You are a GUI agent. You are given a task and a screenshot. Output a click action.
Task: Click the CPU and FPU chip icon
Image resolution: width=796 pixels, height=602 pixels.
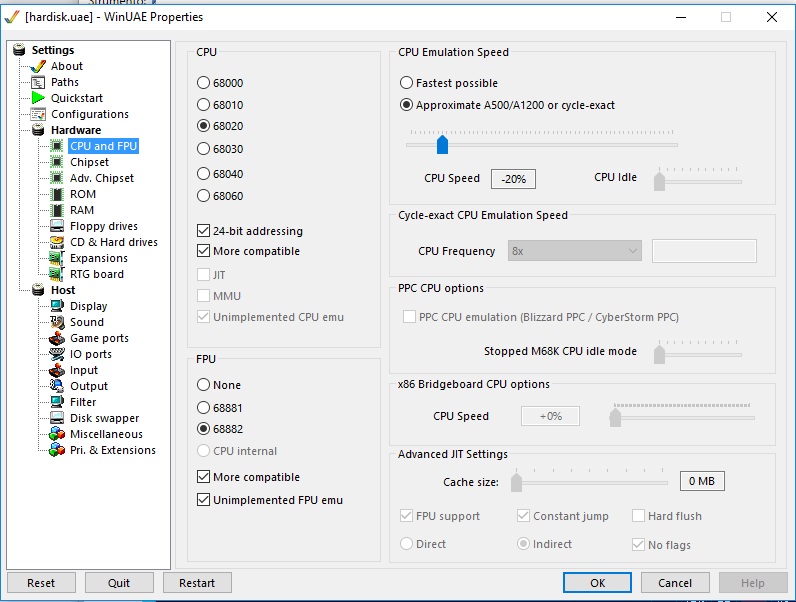click(57, 146)
